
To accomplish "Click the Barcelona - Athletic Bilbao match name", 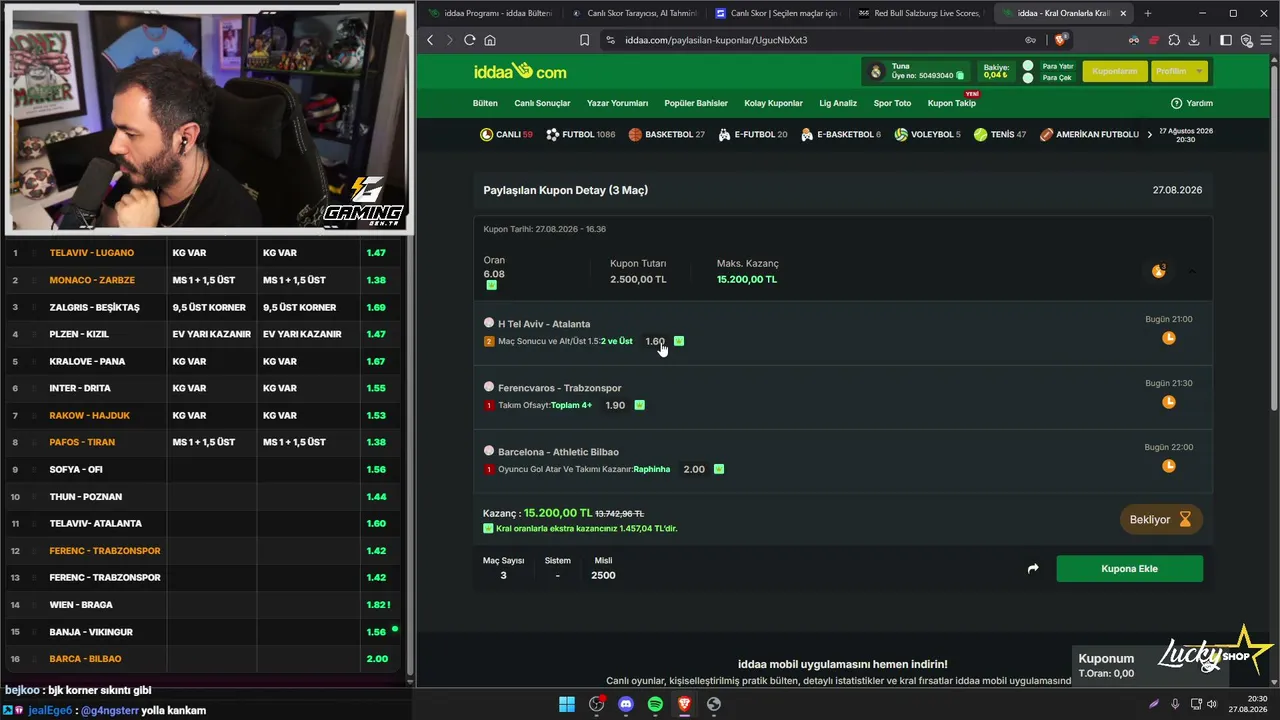I will (558, 452).
